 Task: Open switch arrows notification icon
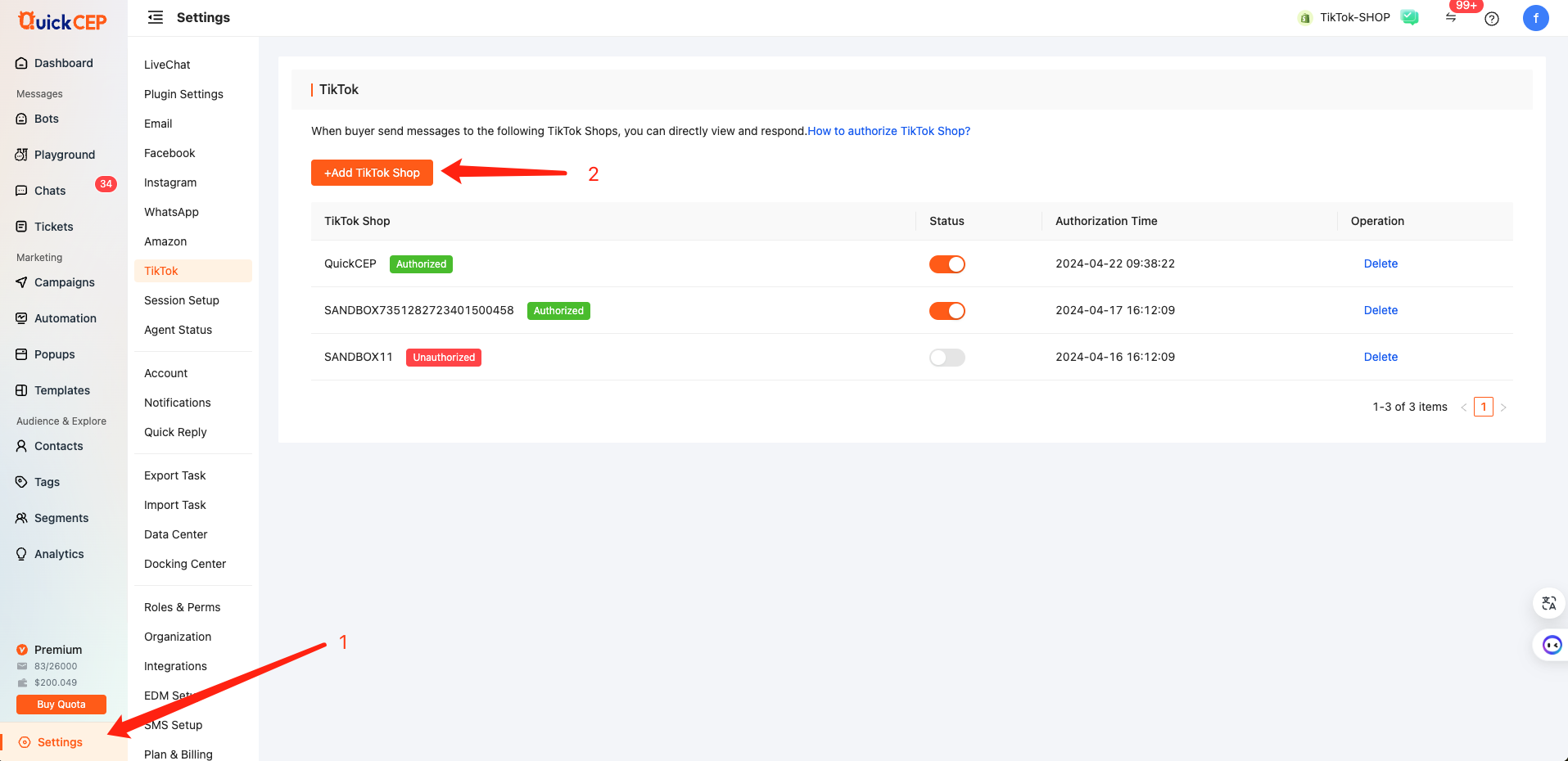click(x=1451, y=18)
